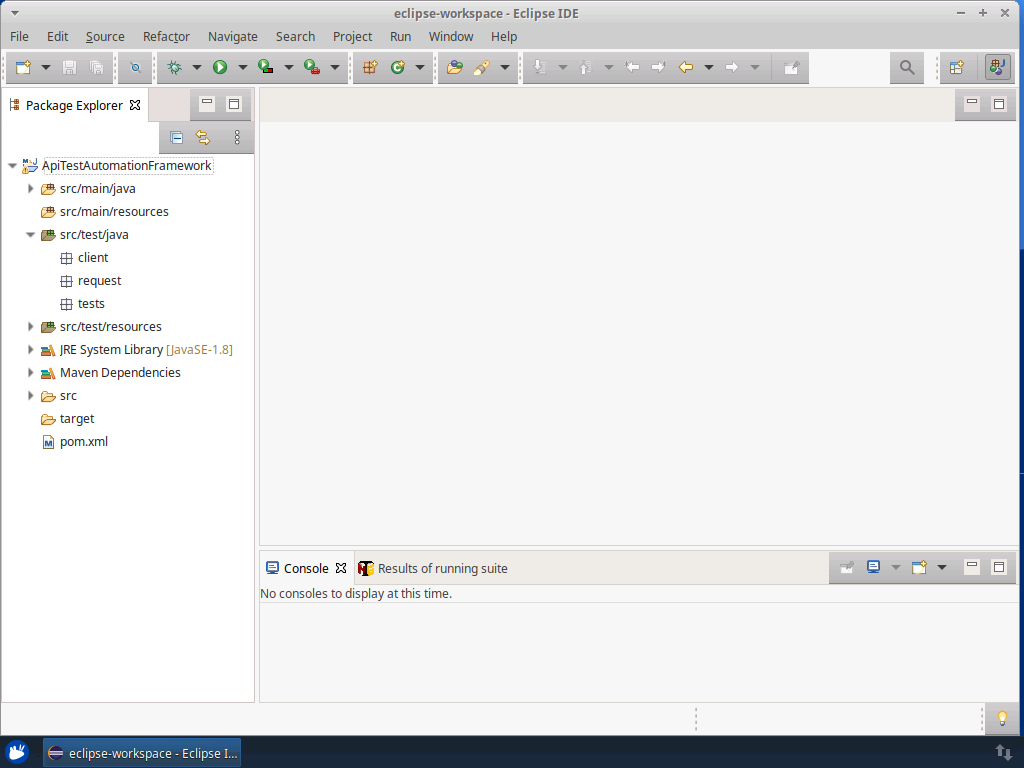Click the Previous Edit Location icon
1024x768 pixels.
click(632, 67)
